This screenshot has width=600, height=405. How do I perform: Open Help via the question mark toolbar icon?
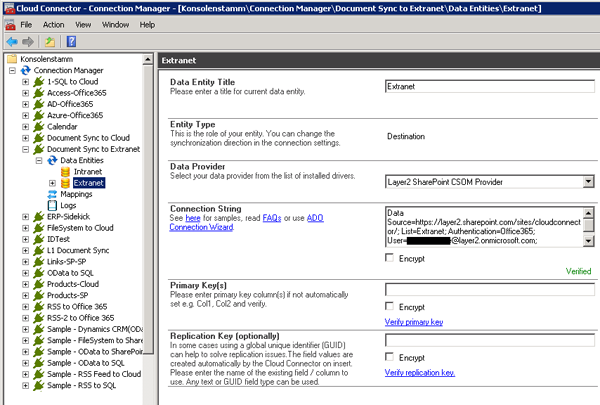tap(71, 41)
